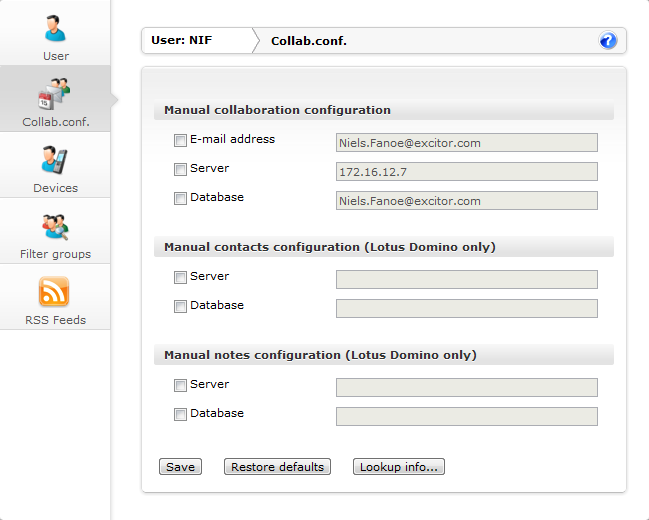Click the User sidebar icon
This screenshot has width=649, height=520.
tap(55, 29)
